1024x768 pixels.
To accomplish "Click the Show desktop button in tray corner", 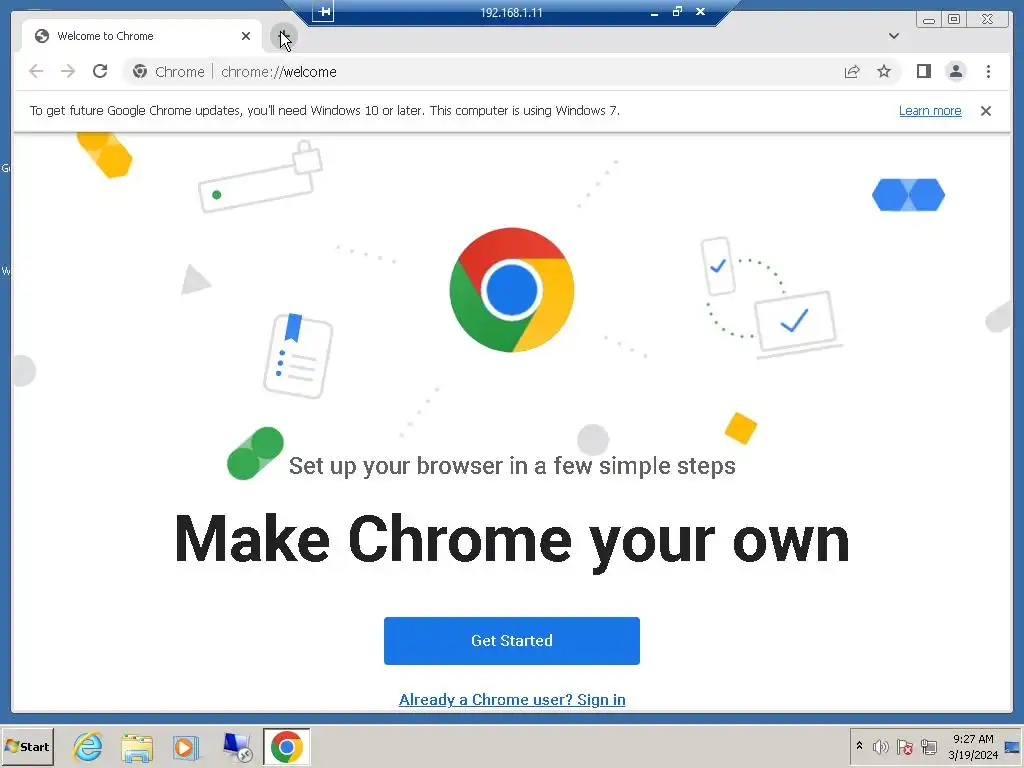I will (x=1013, y=746).
